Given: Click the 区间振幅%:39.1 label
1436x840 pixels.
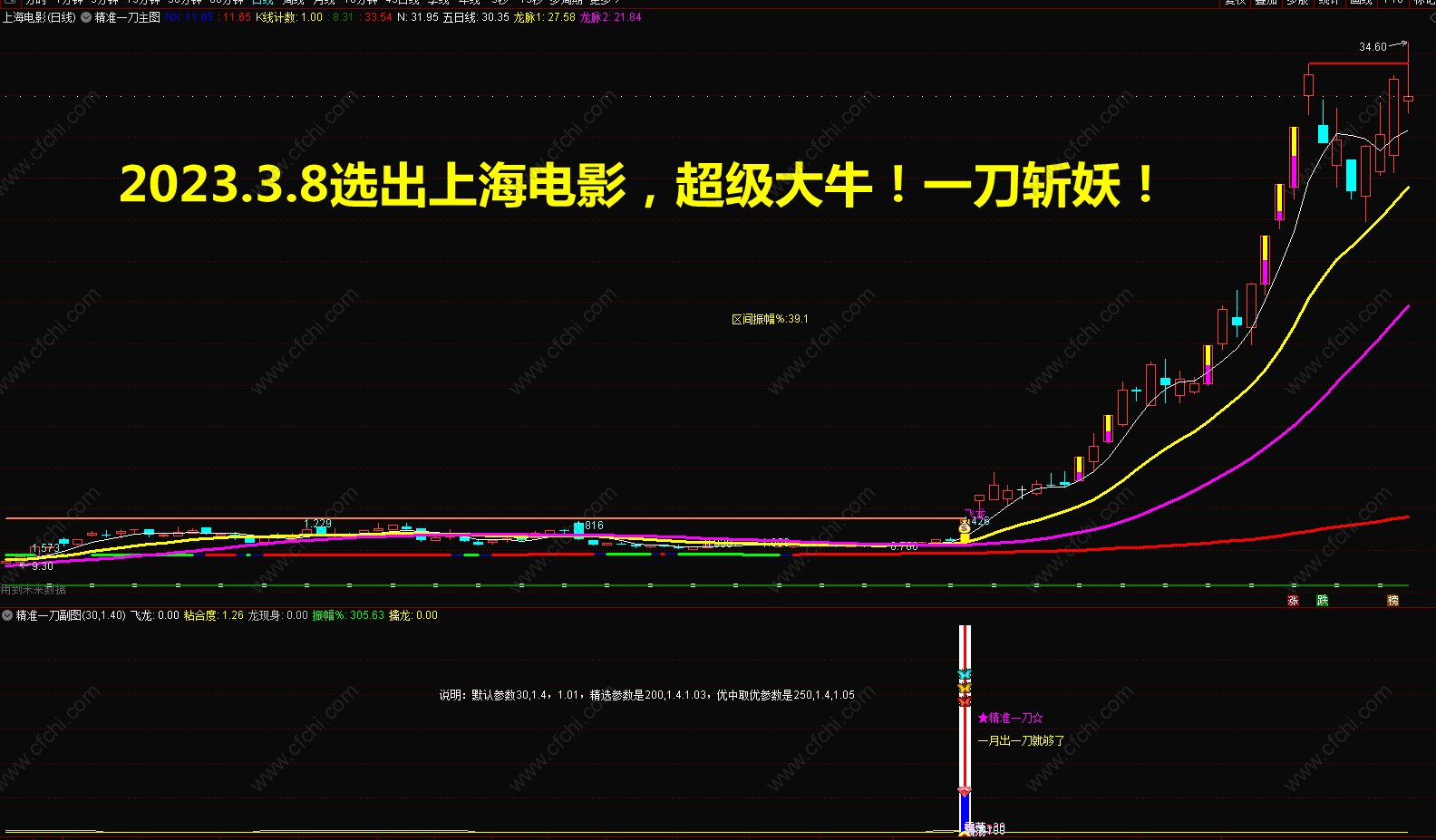Looking at the screenshot, I should tap(770, 319).
